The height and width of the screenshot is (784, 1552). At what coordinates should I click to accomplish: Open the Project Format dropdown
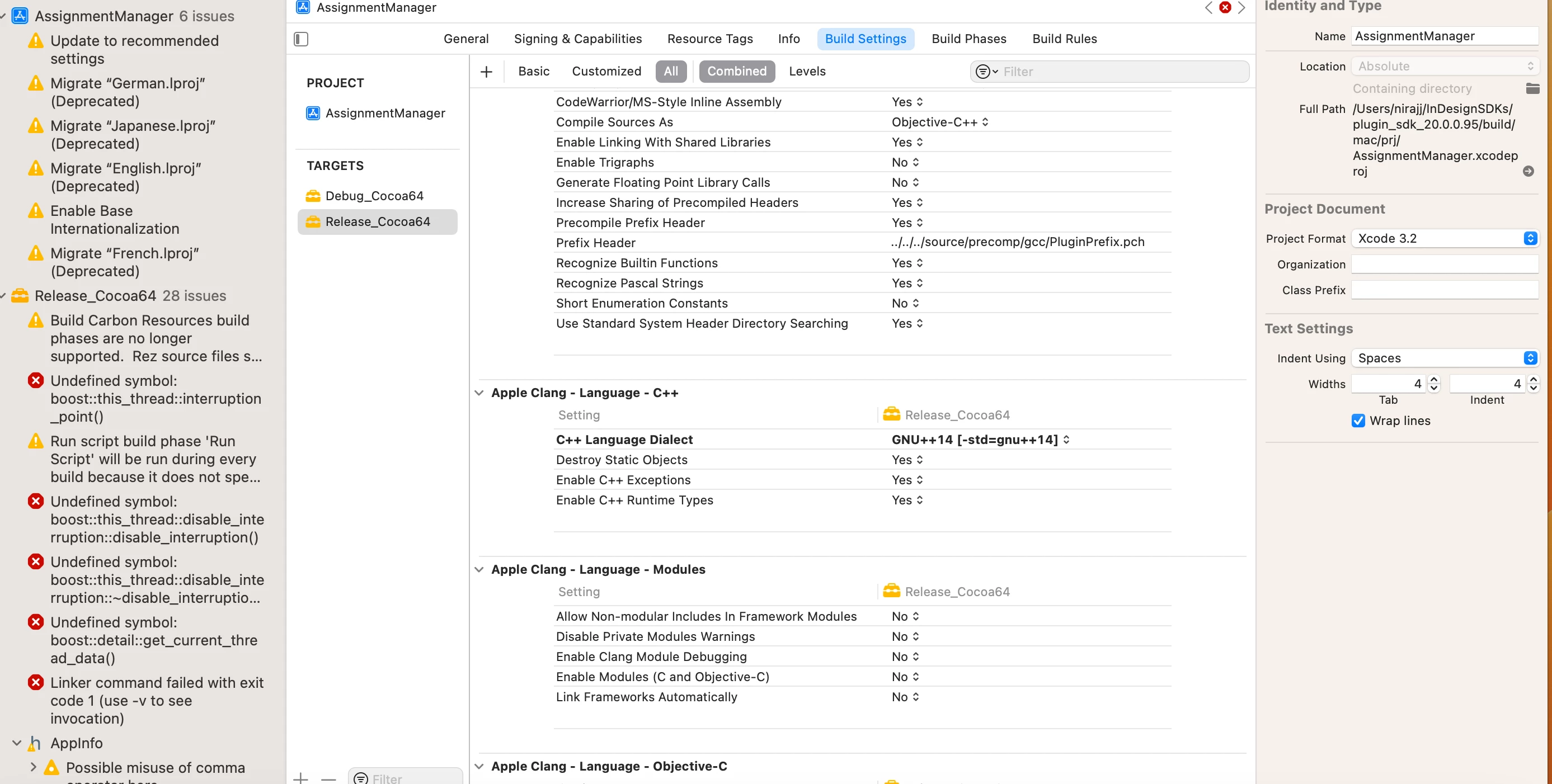click(x=1444, y=238)
